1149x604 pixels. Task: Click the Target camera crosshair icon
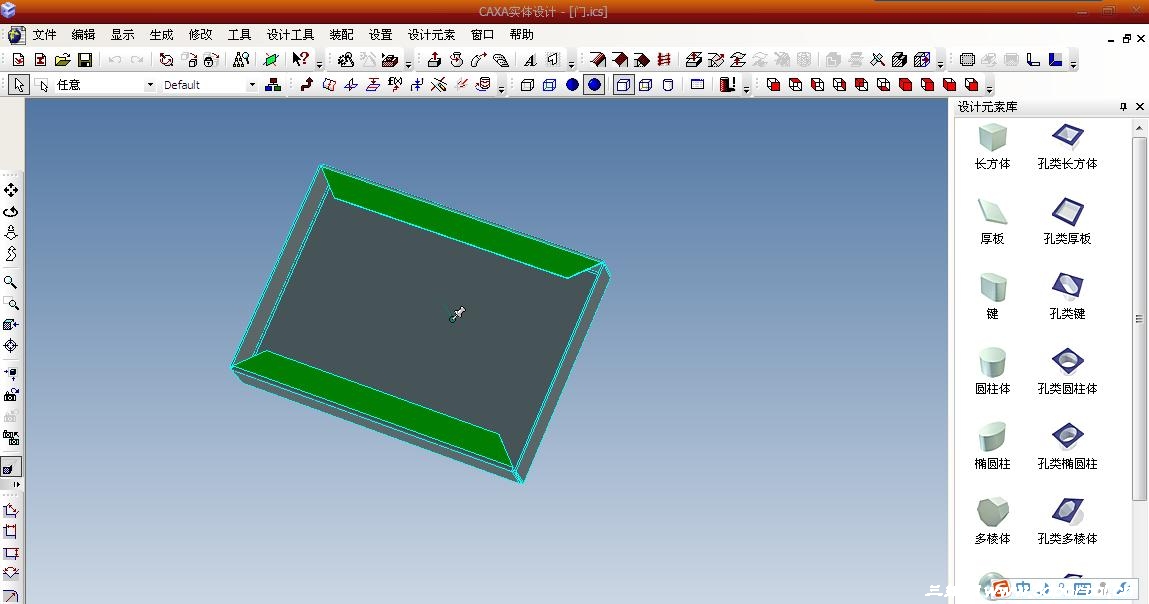11,346
